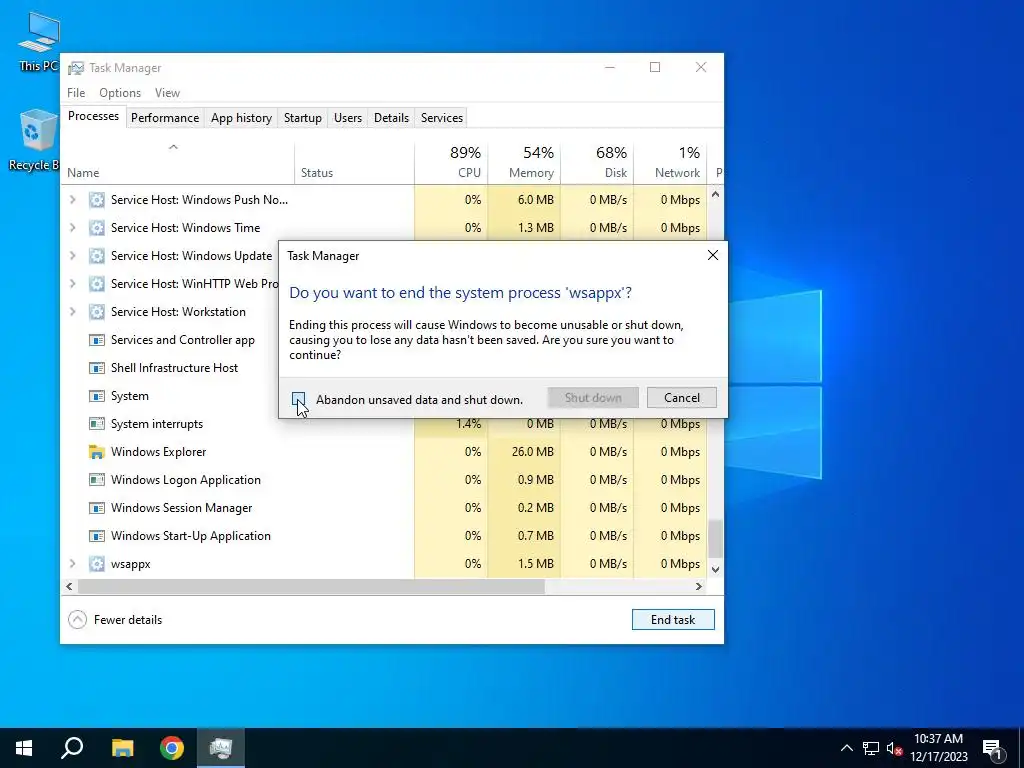
Task: Select the Processes tab
Action: point(93,116)
